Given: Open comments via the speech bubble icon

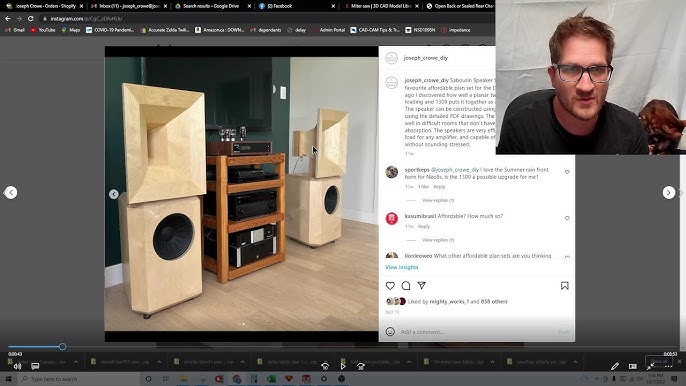Looking at the screenshot, I should [406, 286].
